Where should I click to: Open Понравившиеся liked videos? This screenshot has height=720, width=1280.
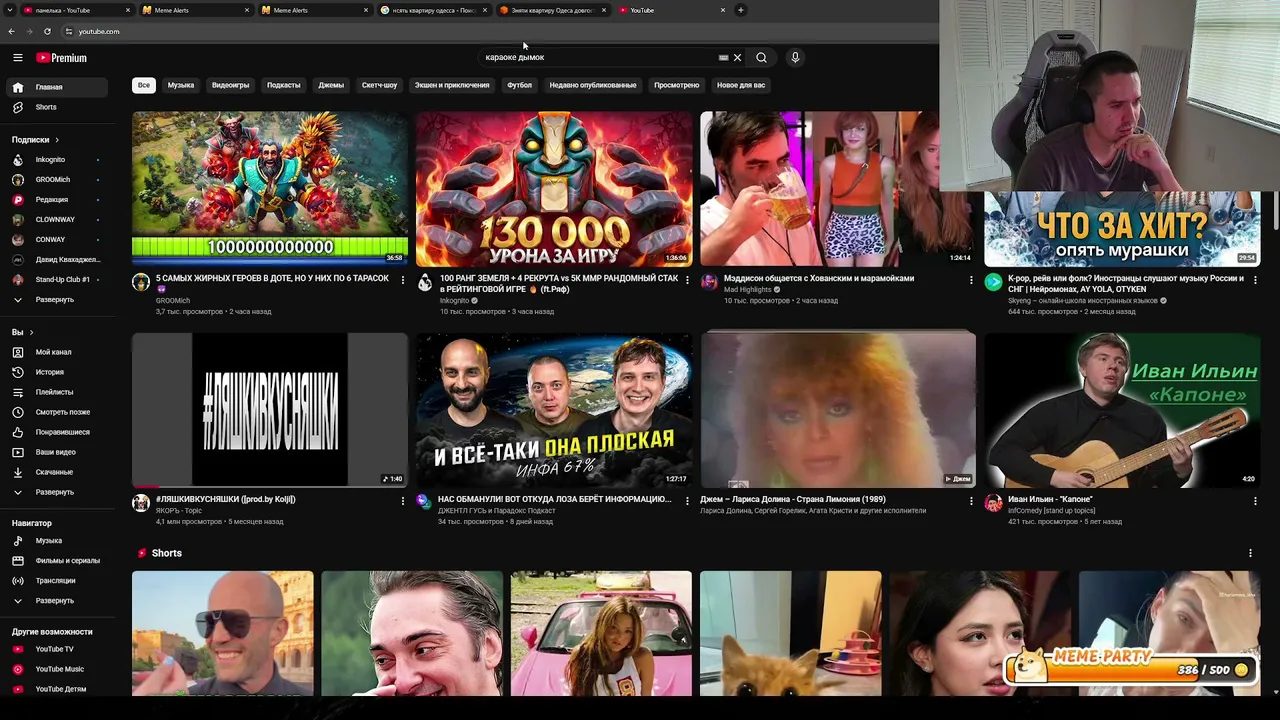(x=55, y=432)
